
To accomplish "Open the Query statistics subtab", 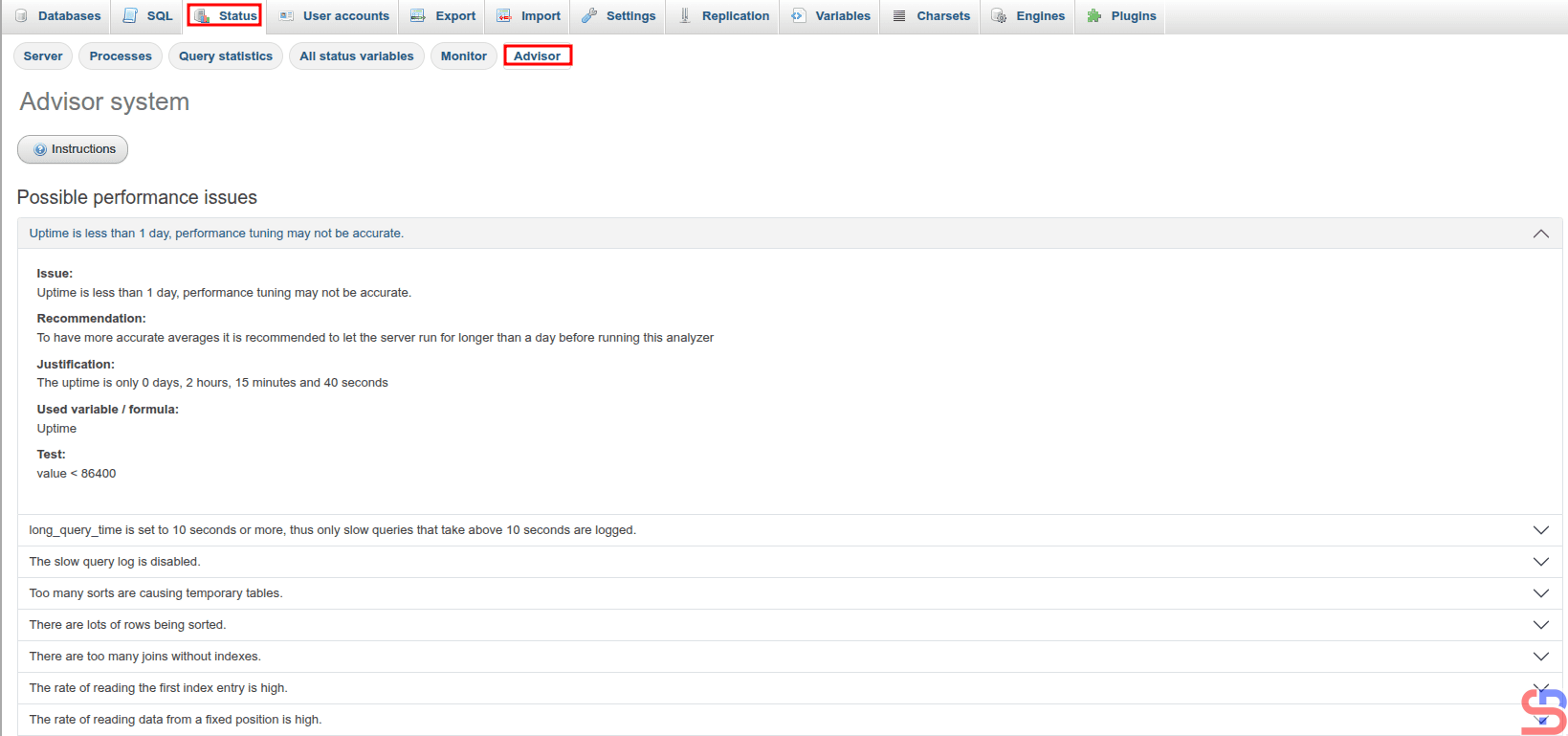I will (226, 56).
